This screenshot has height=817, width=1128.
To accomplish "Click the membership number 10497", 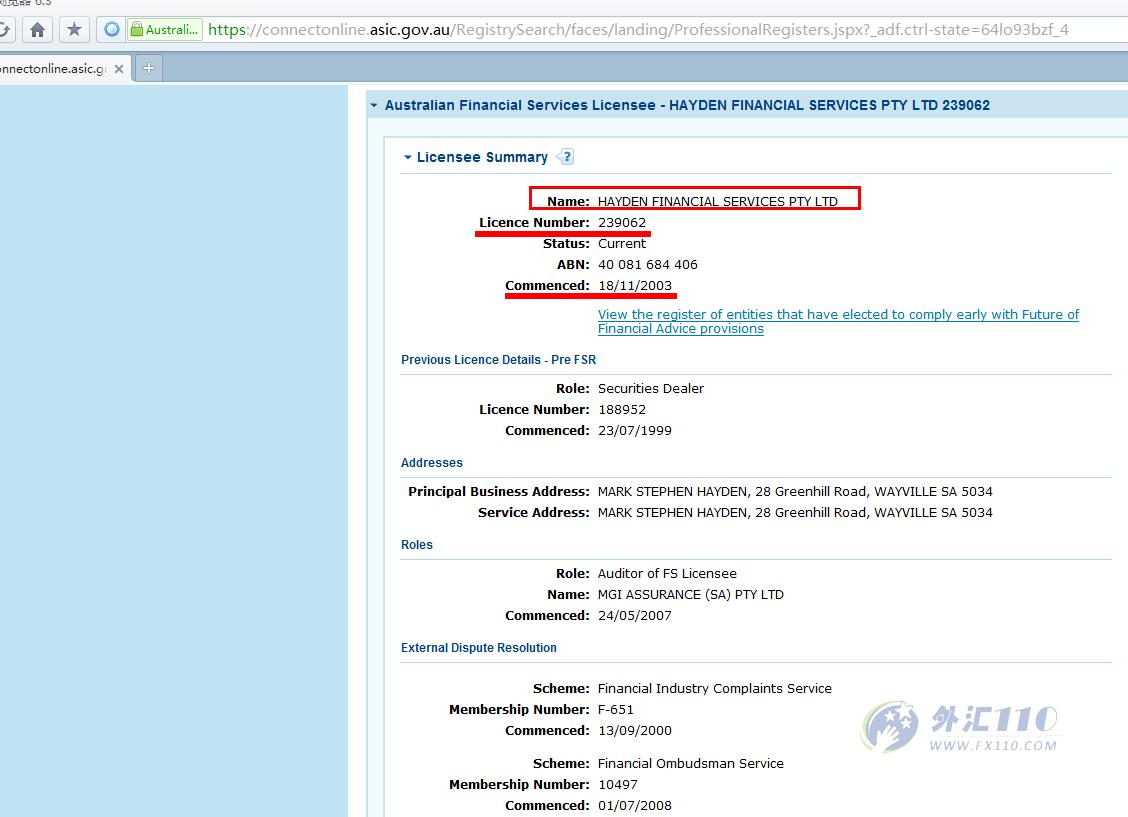I will tap(617, 785).
